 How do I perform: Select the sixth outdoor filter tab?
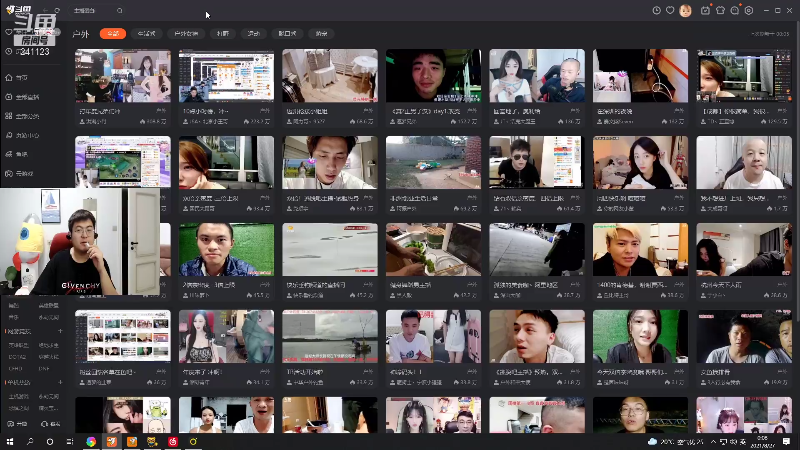tap(287, 34)
